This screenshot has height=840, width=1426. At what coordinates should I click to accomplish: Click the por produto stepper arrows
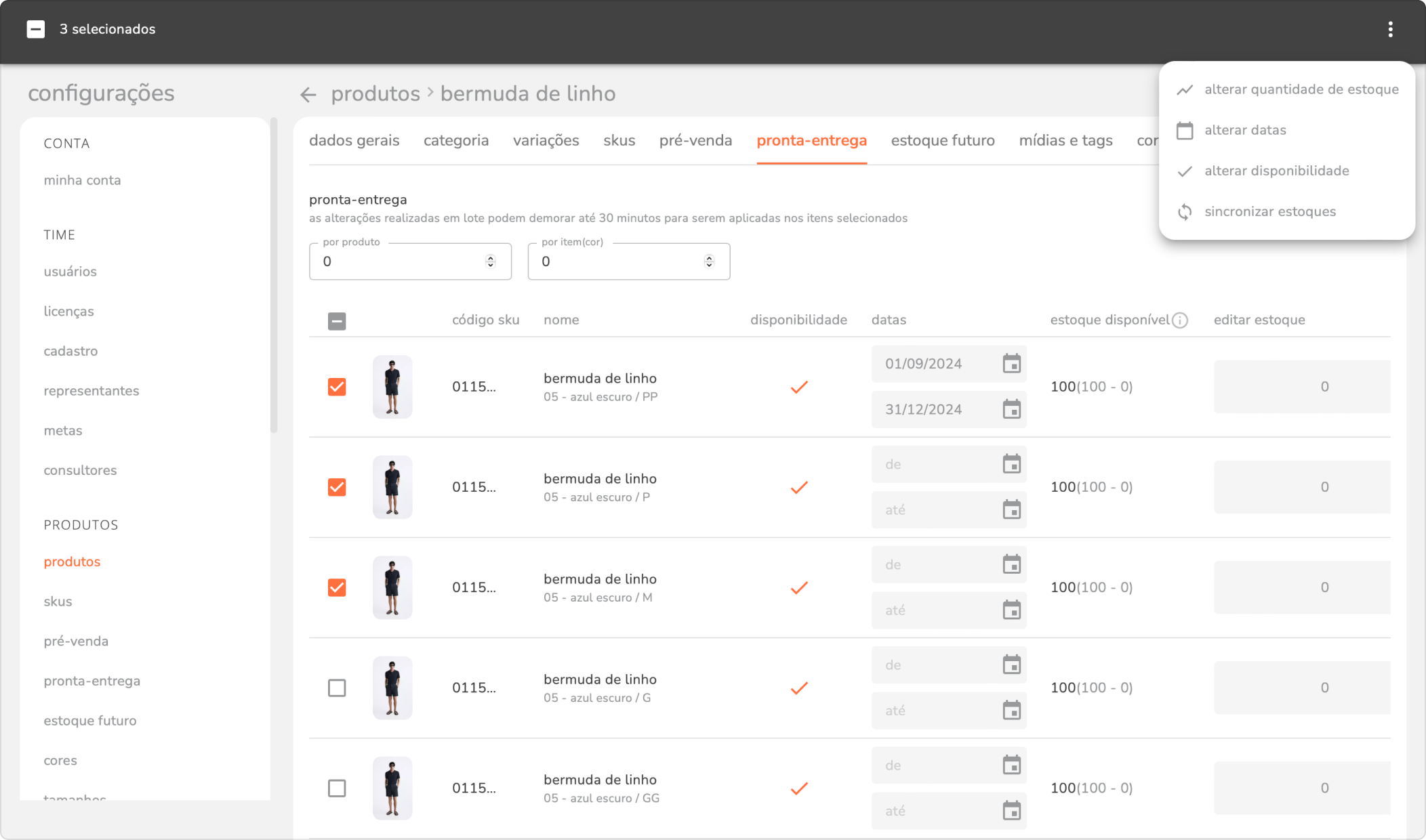[491, 261]
